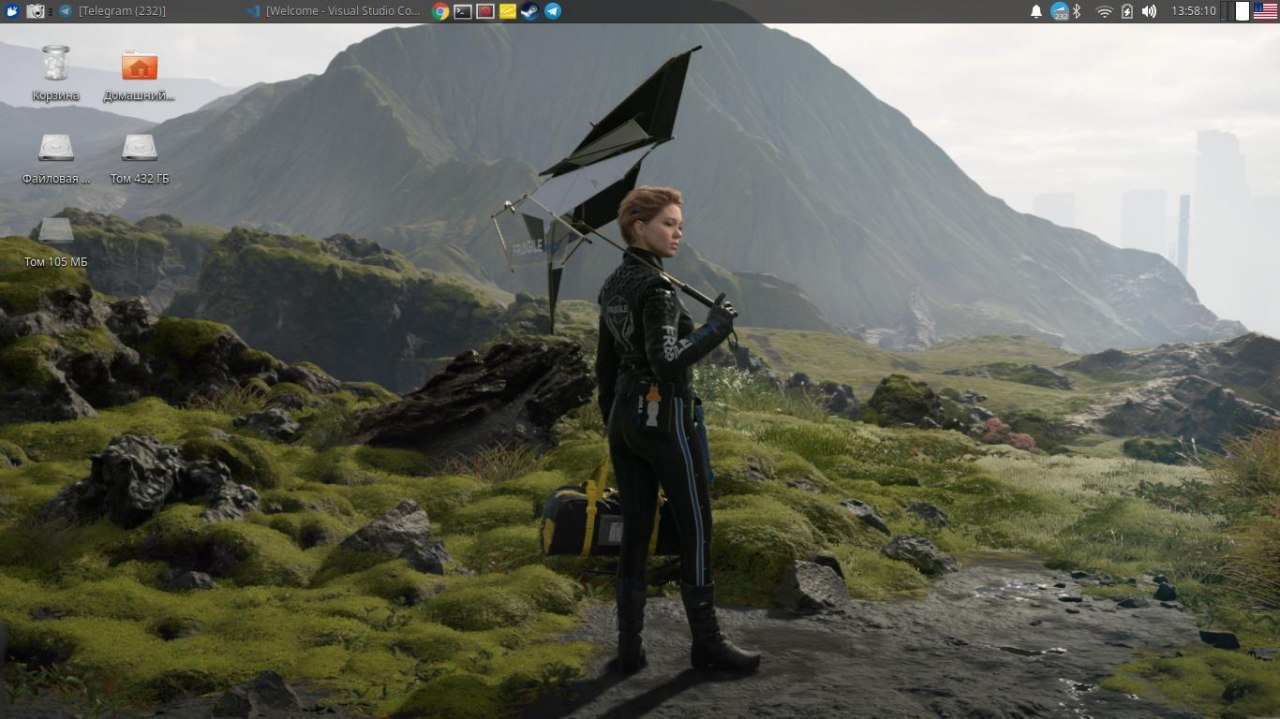Image resolution: width=1280 pixels, height=719 pixels.
Task: Open the notifications bell icon
Action: click(1036, 11)
